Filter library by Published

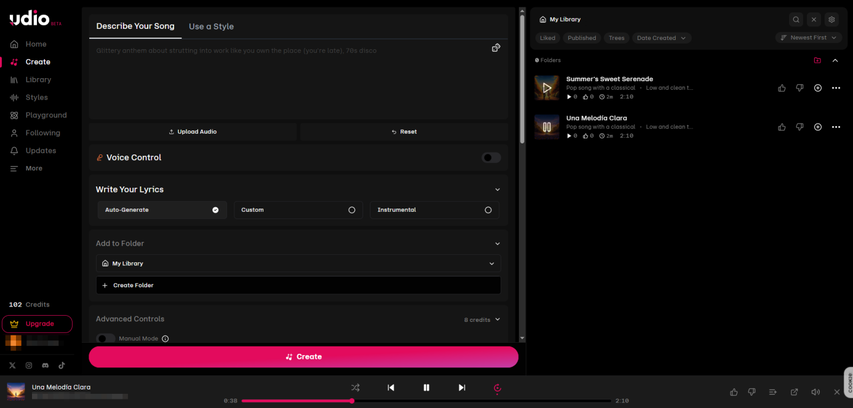coord(582,38)
